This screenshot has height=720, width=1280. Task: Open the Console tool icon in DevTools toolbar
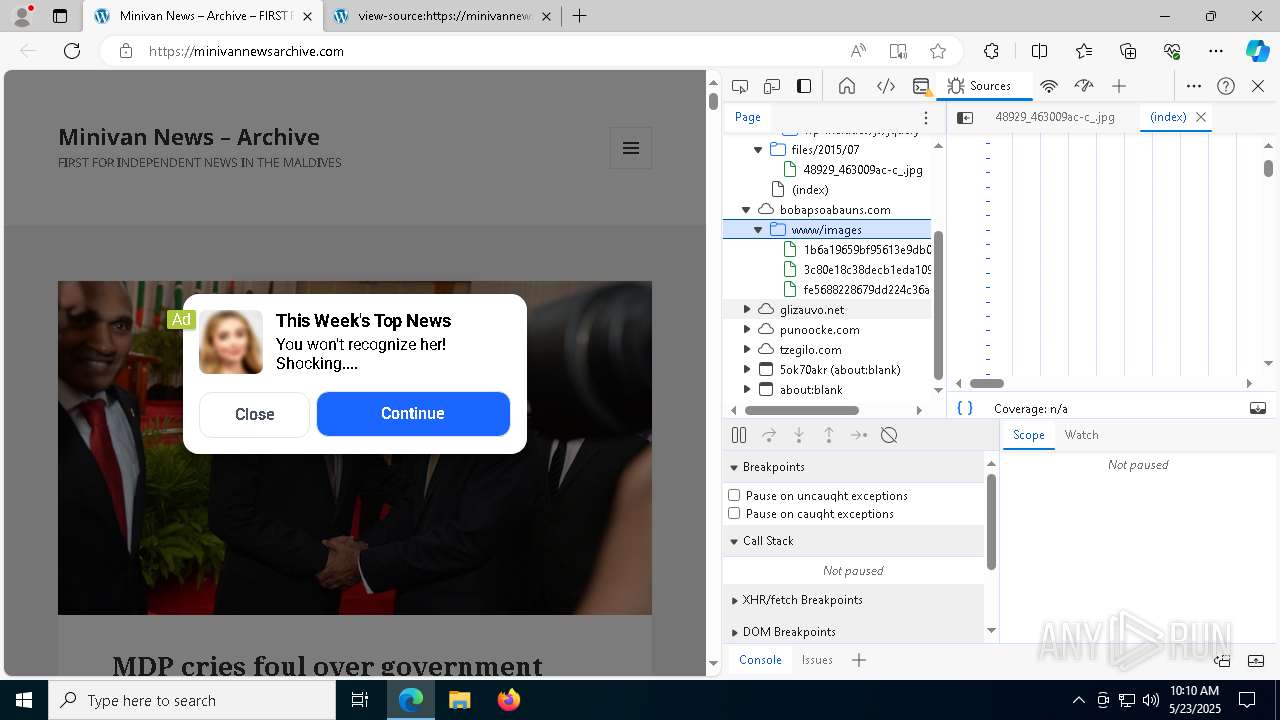(922, 86)
